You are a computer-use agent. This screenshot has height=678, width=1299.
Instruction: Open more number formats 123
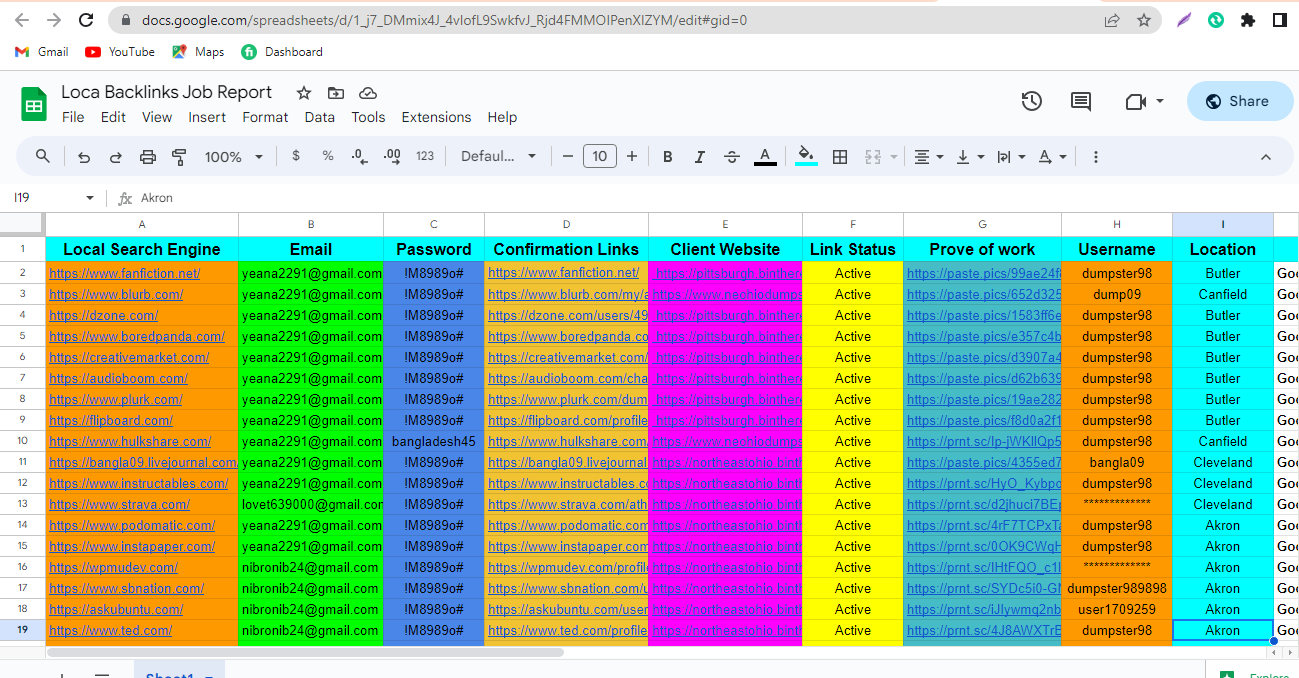point(425,156)
